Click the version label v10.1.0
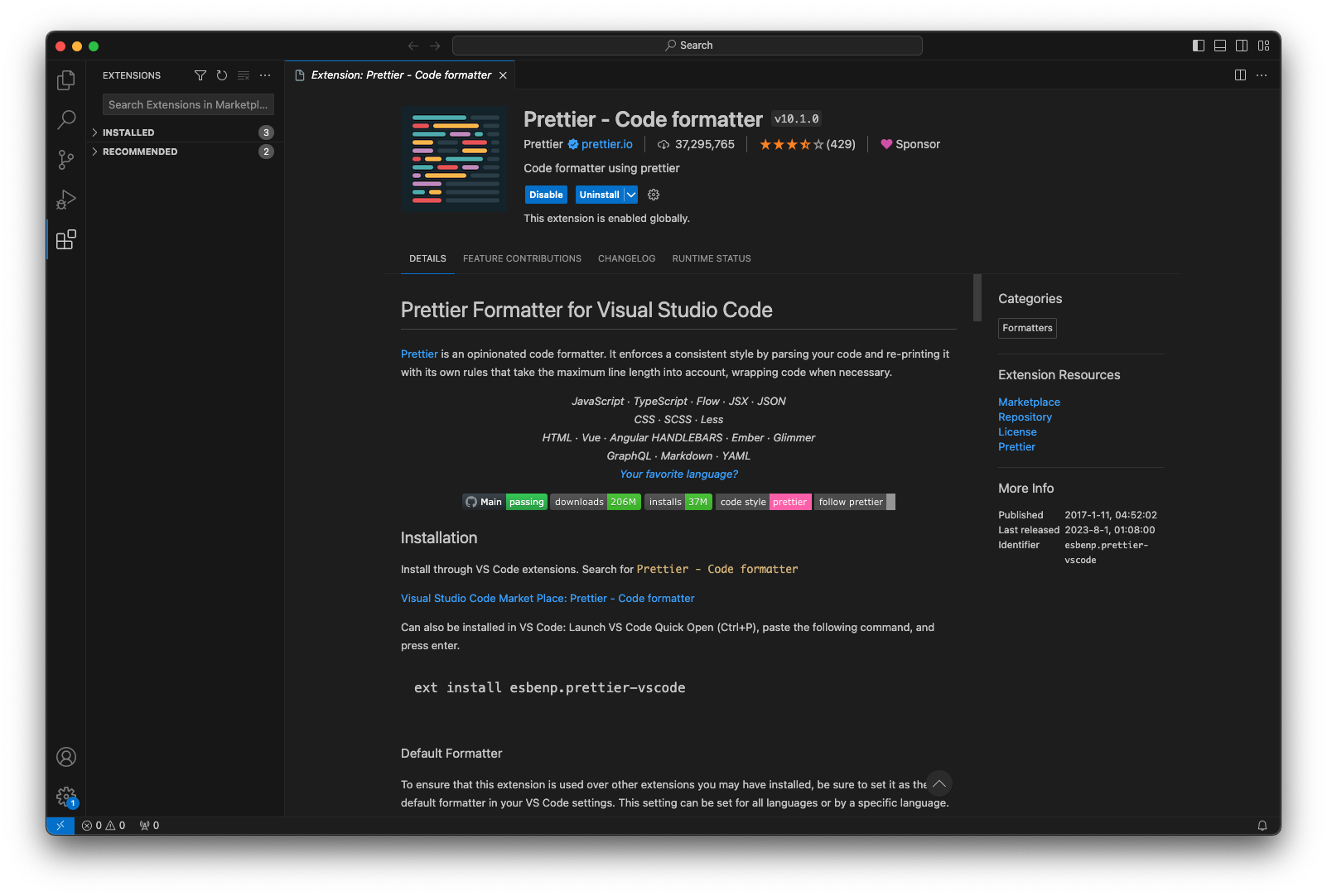Image resolution: width=1327 pixels, height=896 pixels. (x=797, y=119)
